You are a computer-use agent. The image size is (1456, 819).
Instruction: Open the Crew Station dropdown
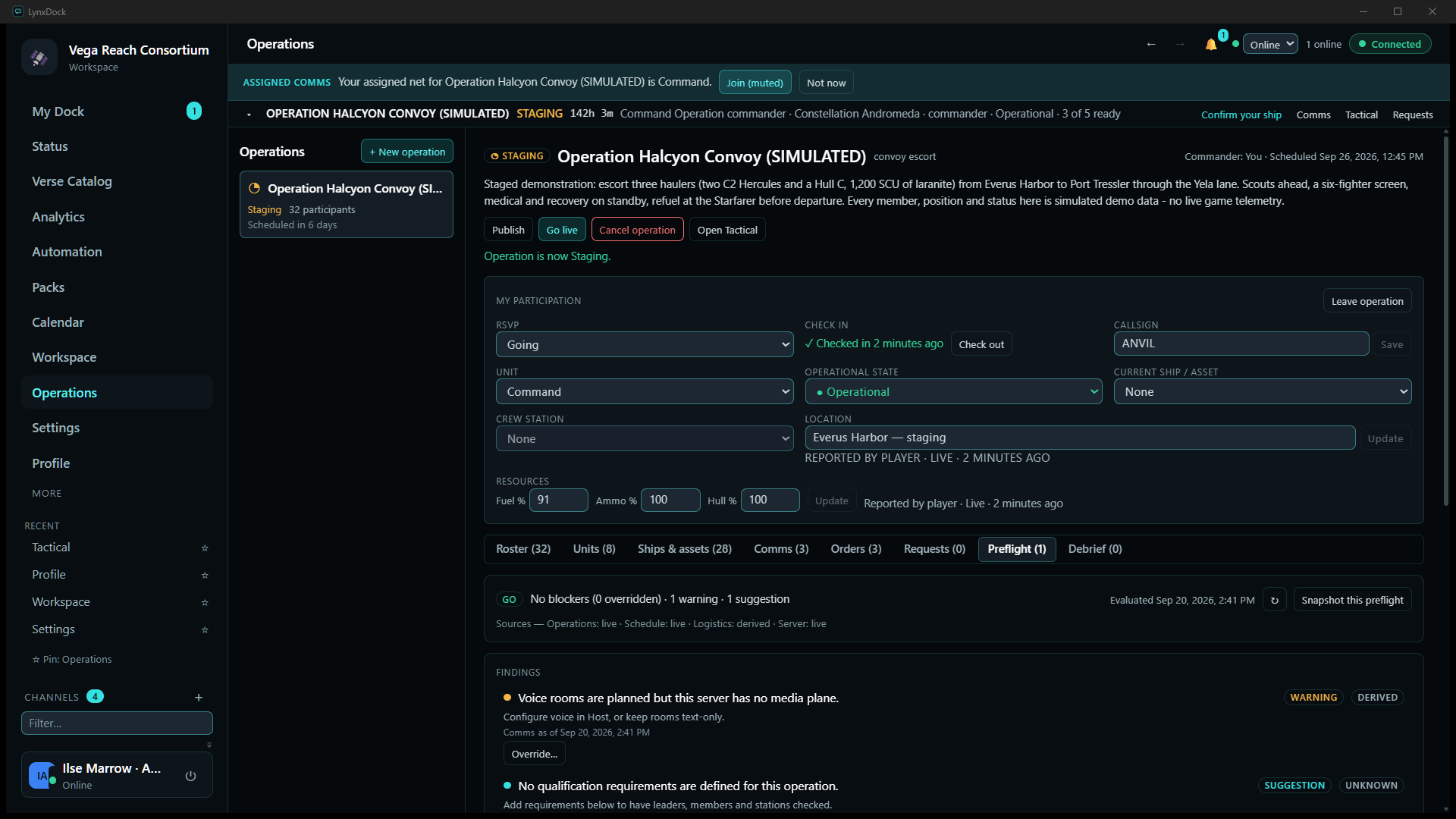(x=645, y=438)
